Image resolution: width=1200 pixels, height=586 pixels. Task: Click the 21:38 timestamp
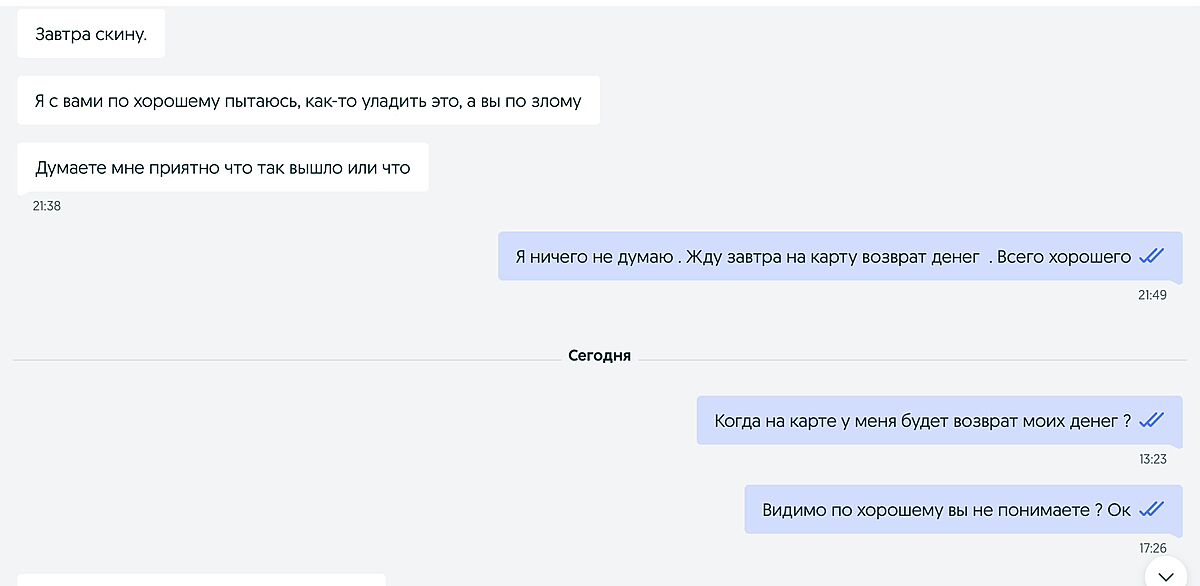47,206
